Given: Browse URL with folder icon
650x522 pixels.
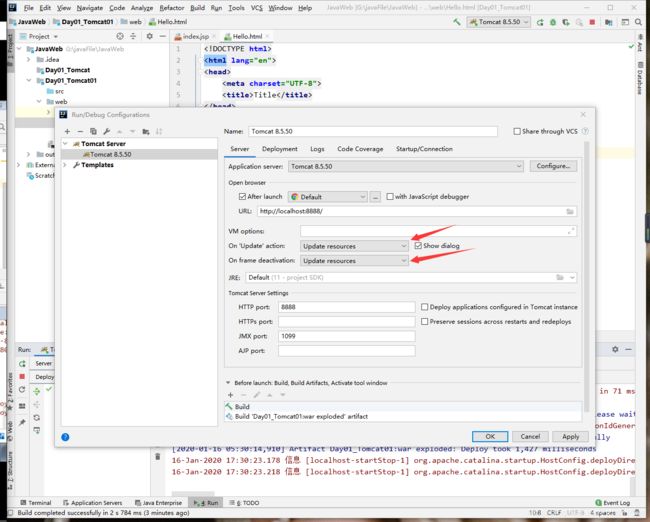Looking at the screenshot, I should click(x=570, y=211).
